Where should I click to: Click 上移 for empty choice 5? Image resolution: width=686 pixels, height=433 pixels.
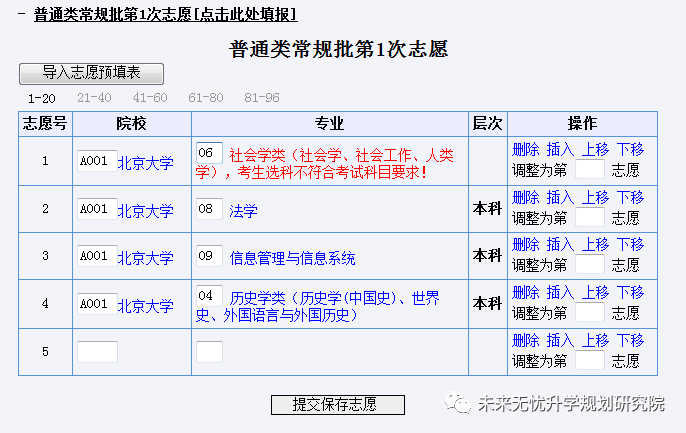(x=595, y=340)
